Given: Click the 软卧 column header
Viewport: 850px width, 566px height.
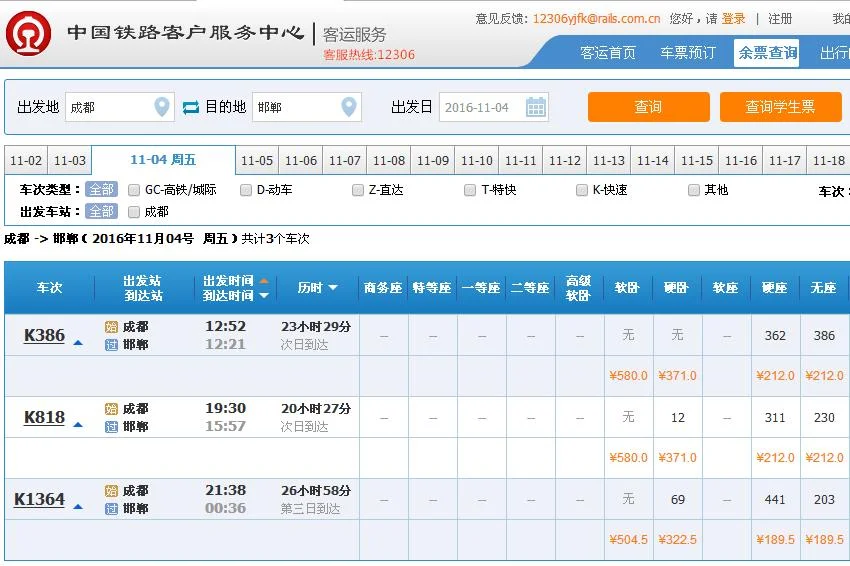Looking at the screenshot, I should tap(628, 288).
